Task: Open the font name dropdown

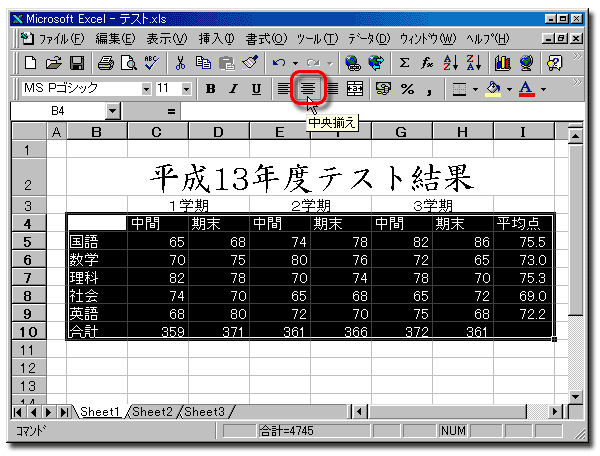Action: pos(146,89)
